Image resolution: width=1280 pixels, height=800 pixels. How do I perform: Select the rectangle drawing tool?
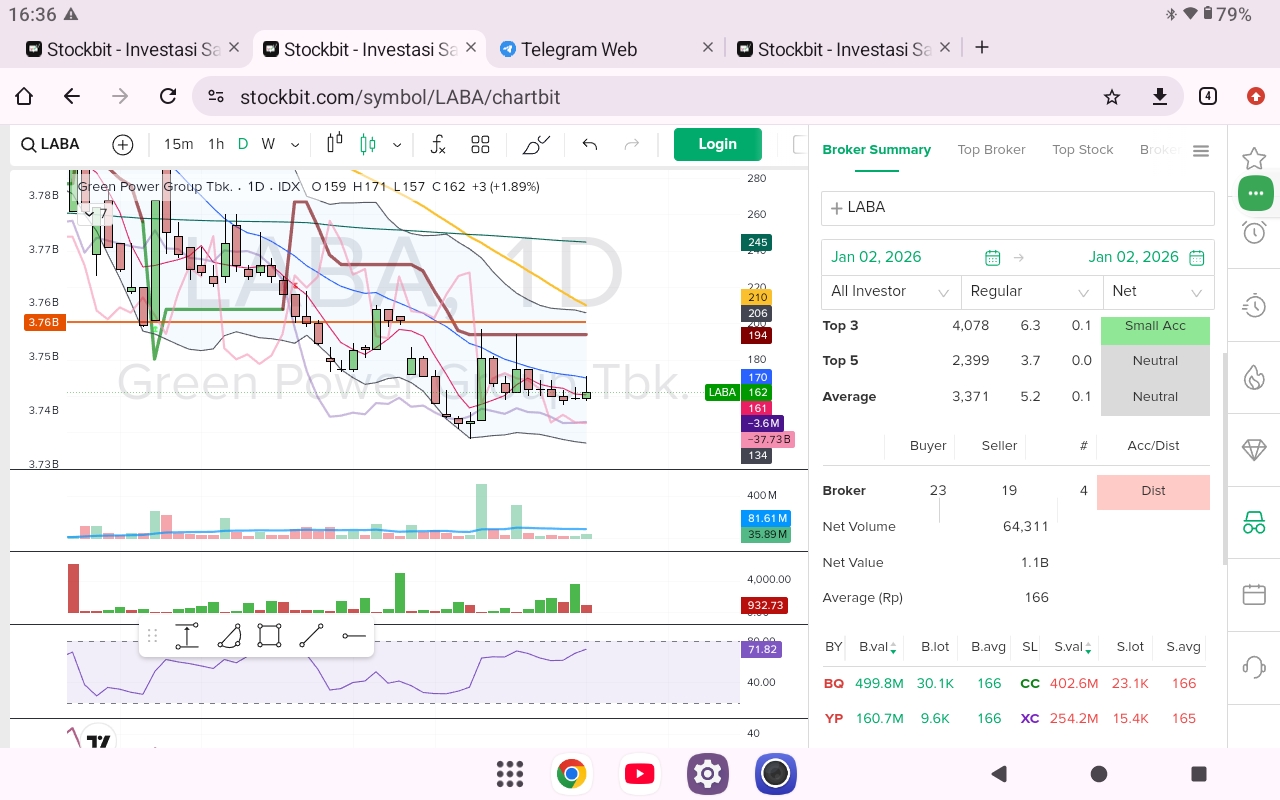point(269,636)
